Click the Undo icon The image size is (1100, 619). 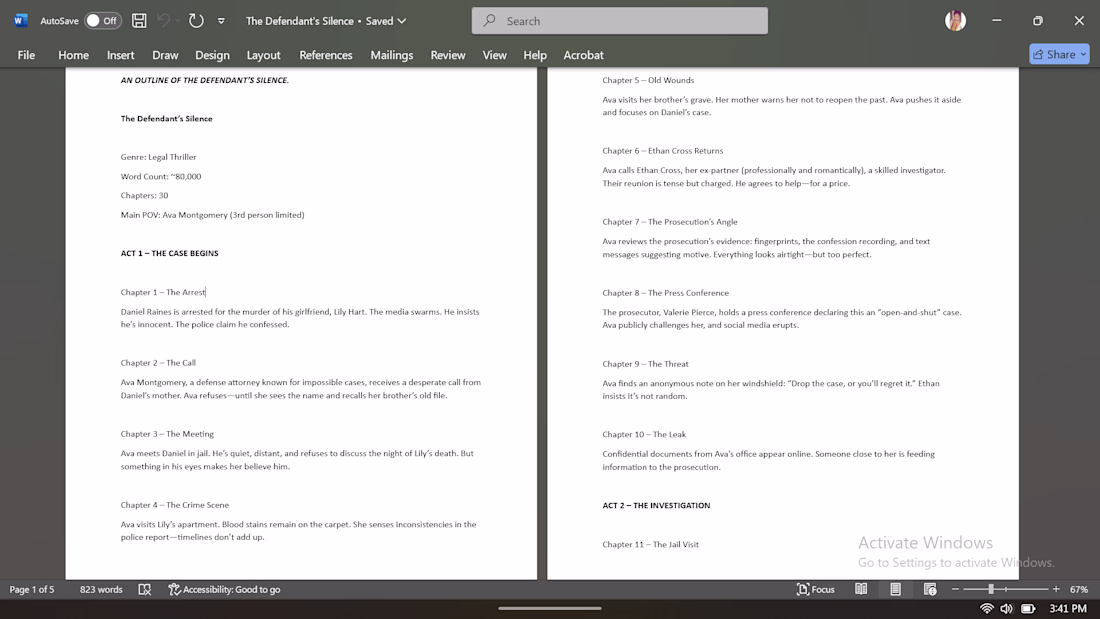point(163,20)
